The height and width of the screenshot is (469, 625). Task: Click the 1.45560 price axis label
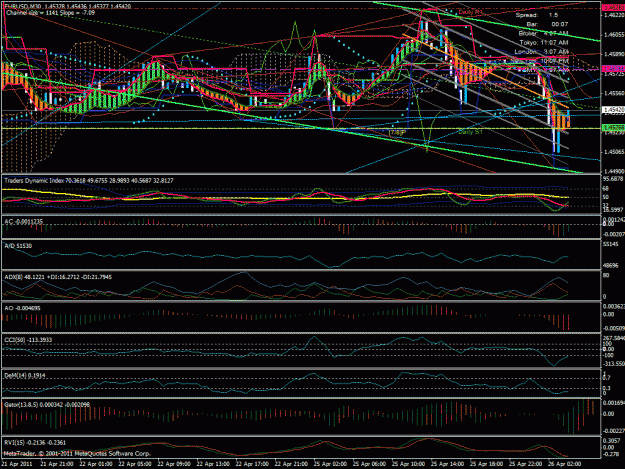click(614, 93)
